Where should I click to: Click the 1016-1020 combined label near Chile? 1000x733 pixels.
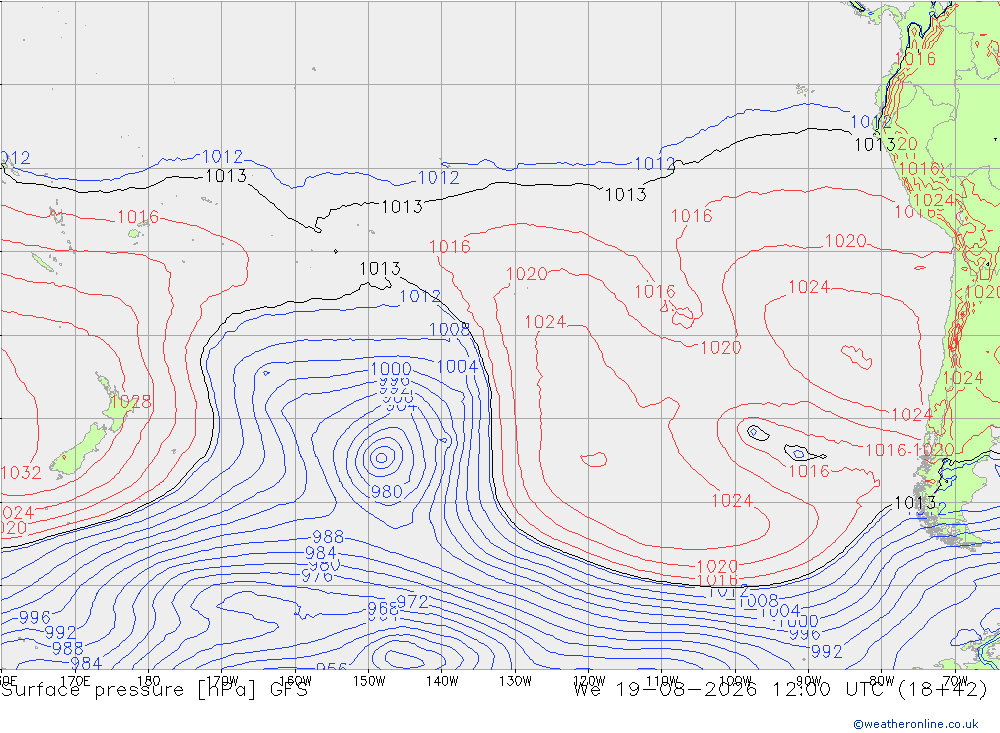(909, 450)
